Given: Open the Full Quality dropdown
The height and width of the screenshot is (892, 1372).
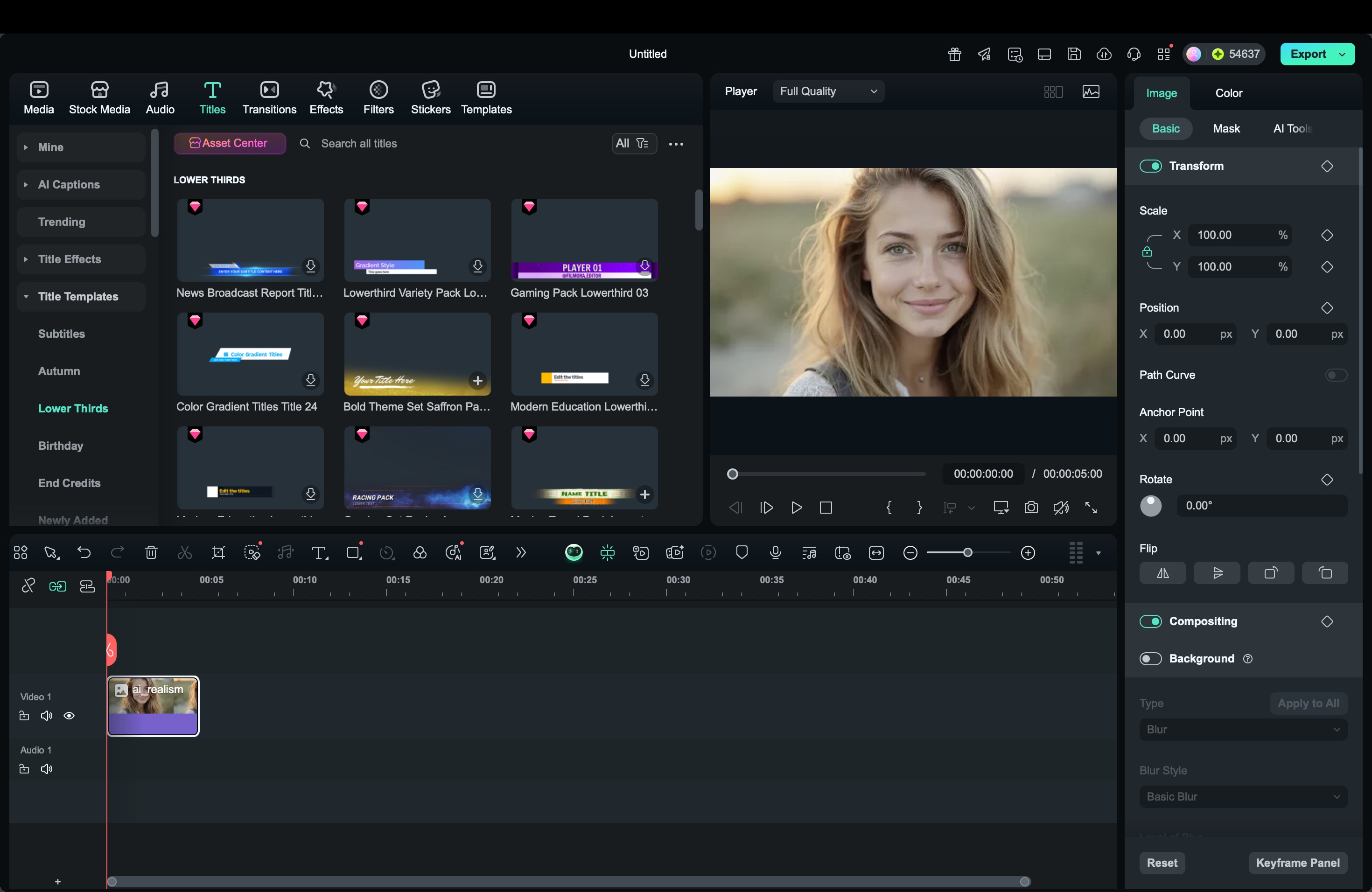Looking at the screenshot, I should [828, 91].
